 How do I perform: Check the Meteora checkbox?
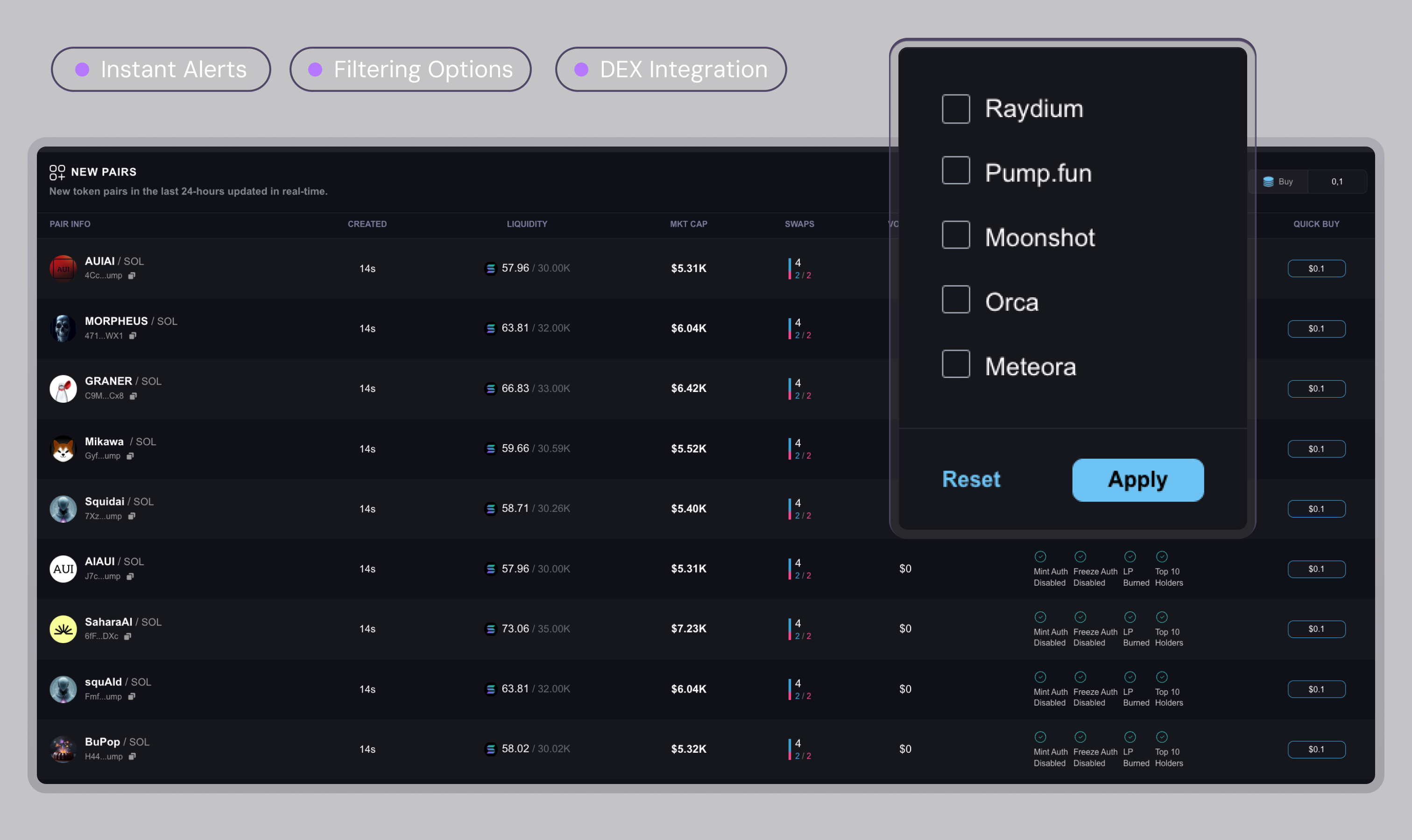pos(955,364)
